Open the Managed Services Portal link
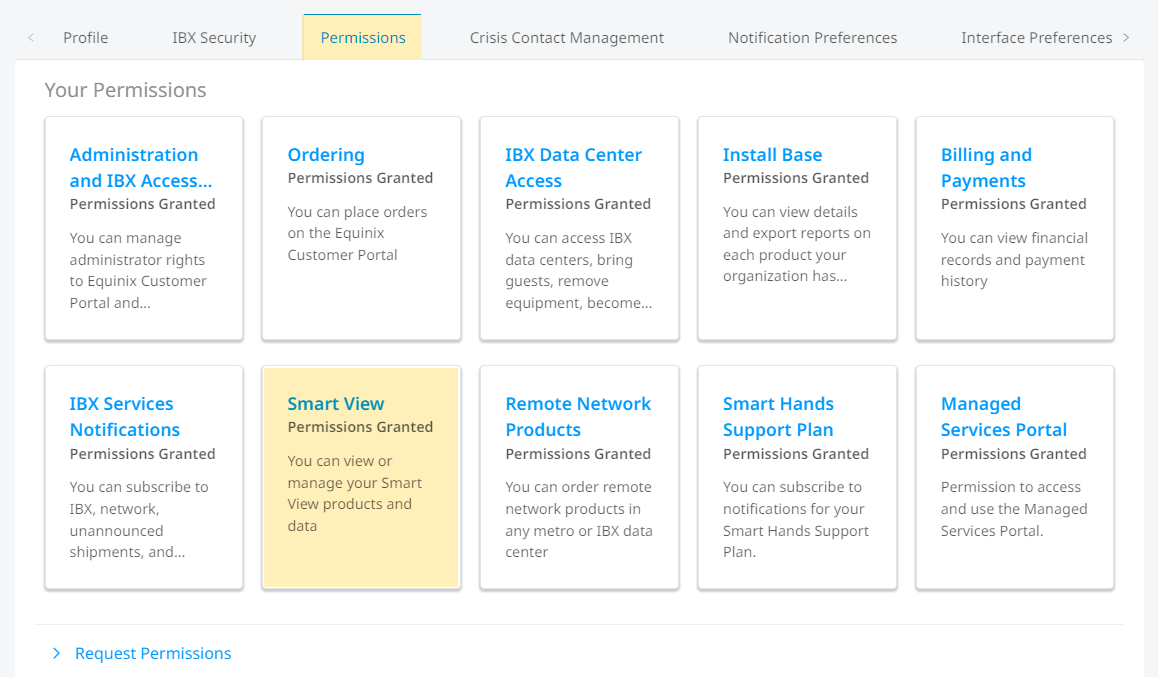Screen dimensions: 1158x677 pos(1004,416)
